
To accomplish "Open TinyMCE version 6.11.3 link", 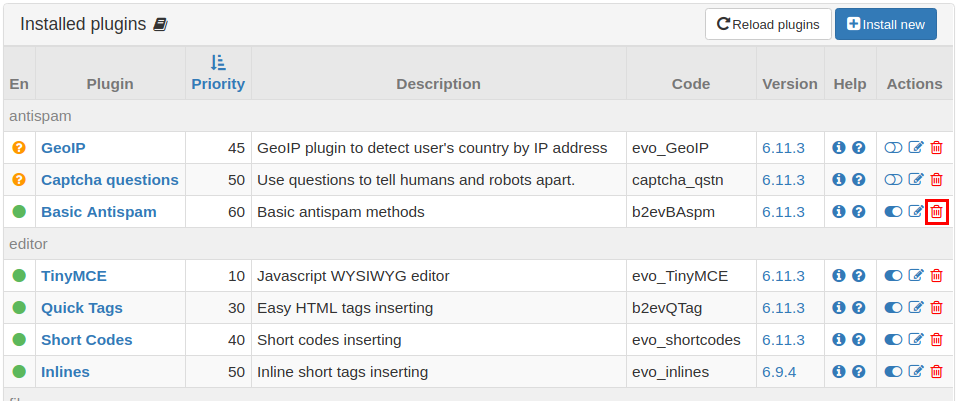I will tap(783, 276).
